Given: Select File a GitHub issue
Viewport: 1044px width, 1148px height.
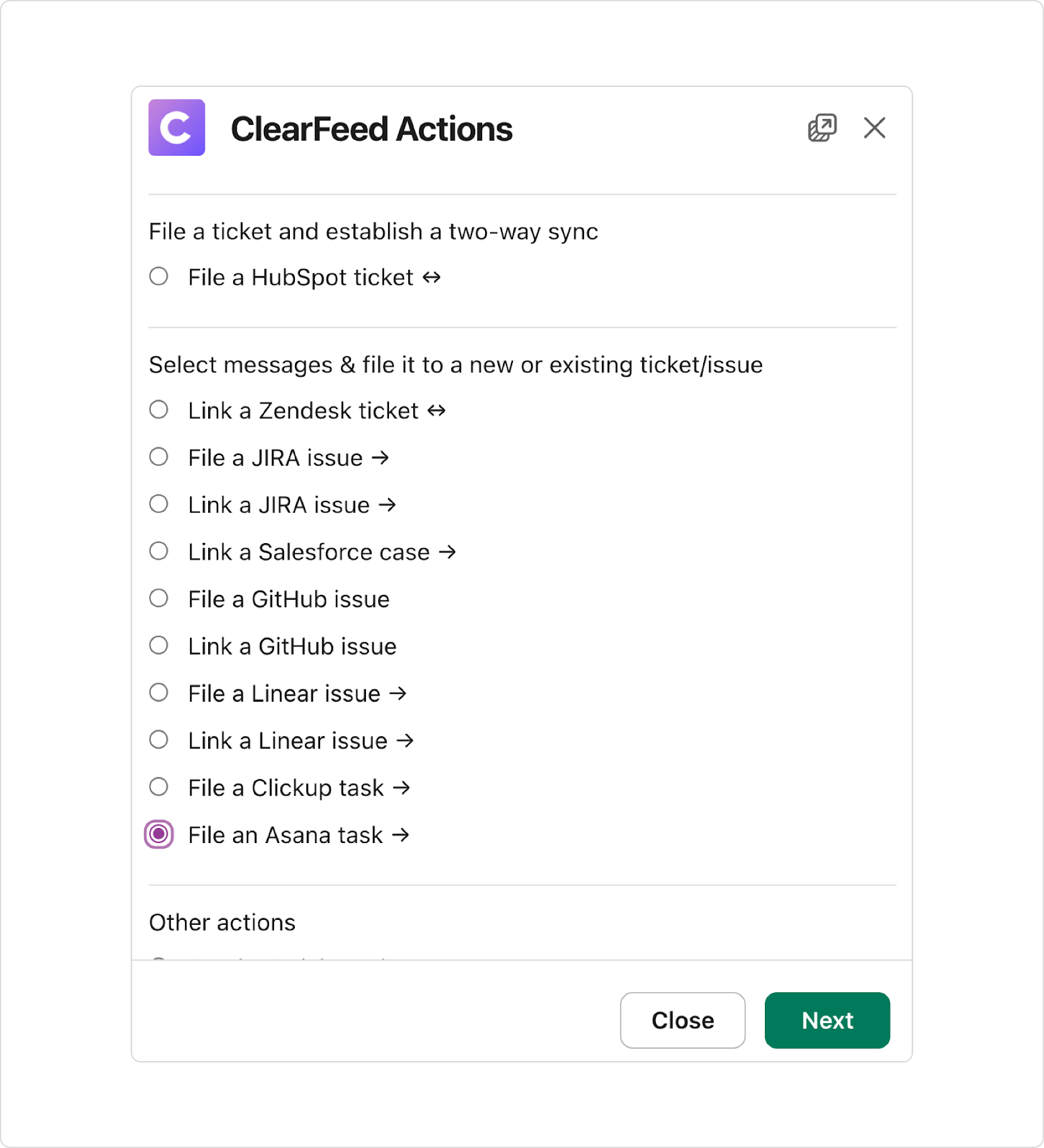Looking at the screenshot, I should 159,598.
